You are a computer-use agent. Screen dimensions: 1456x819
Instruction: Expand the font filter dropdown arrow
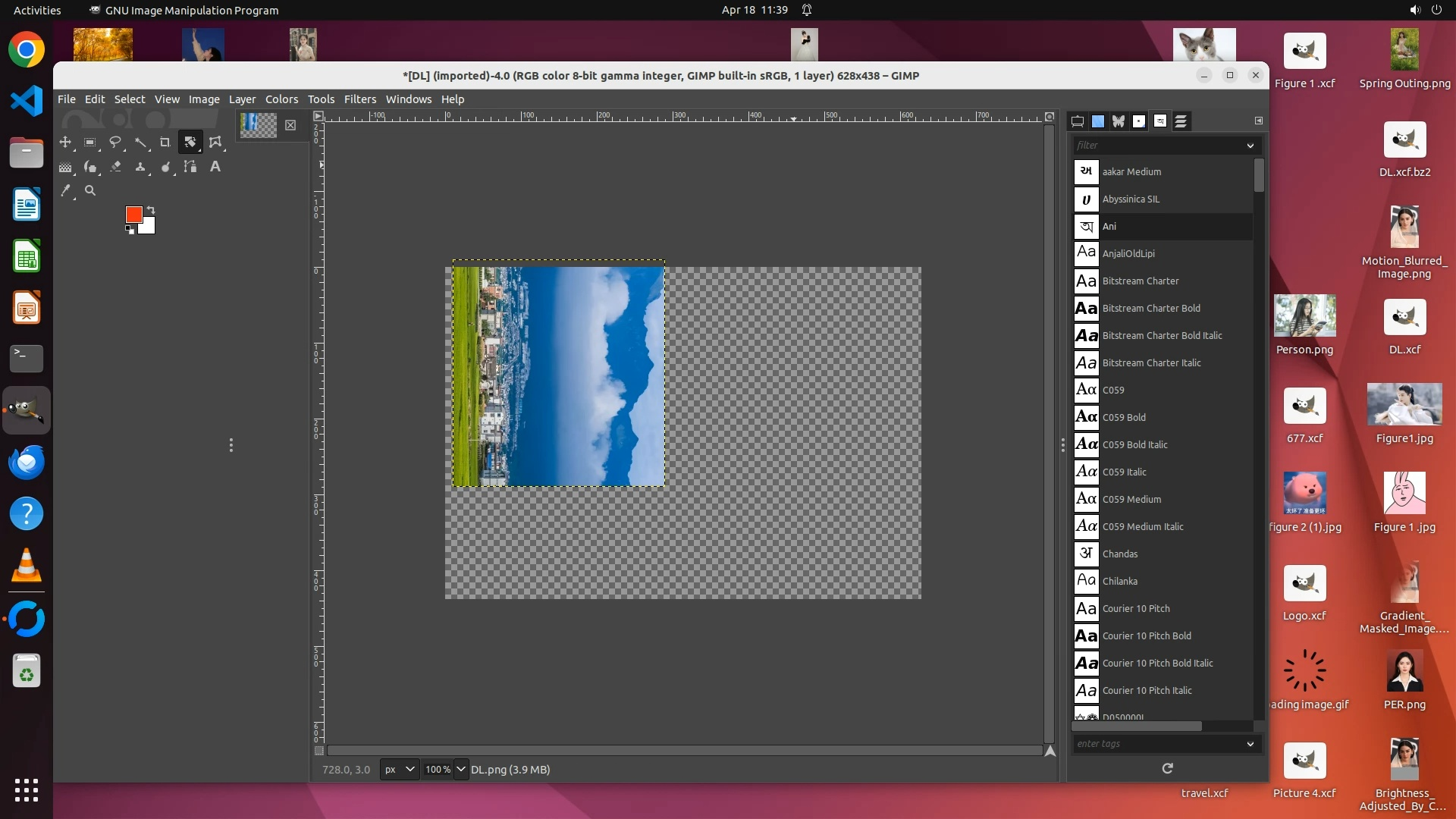click(x=1250, y=146)
